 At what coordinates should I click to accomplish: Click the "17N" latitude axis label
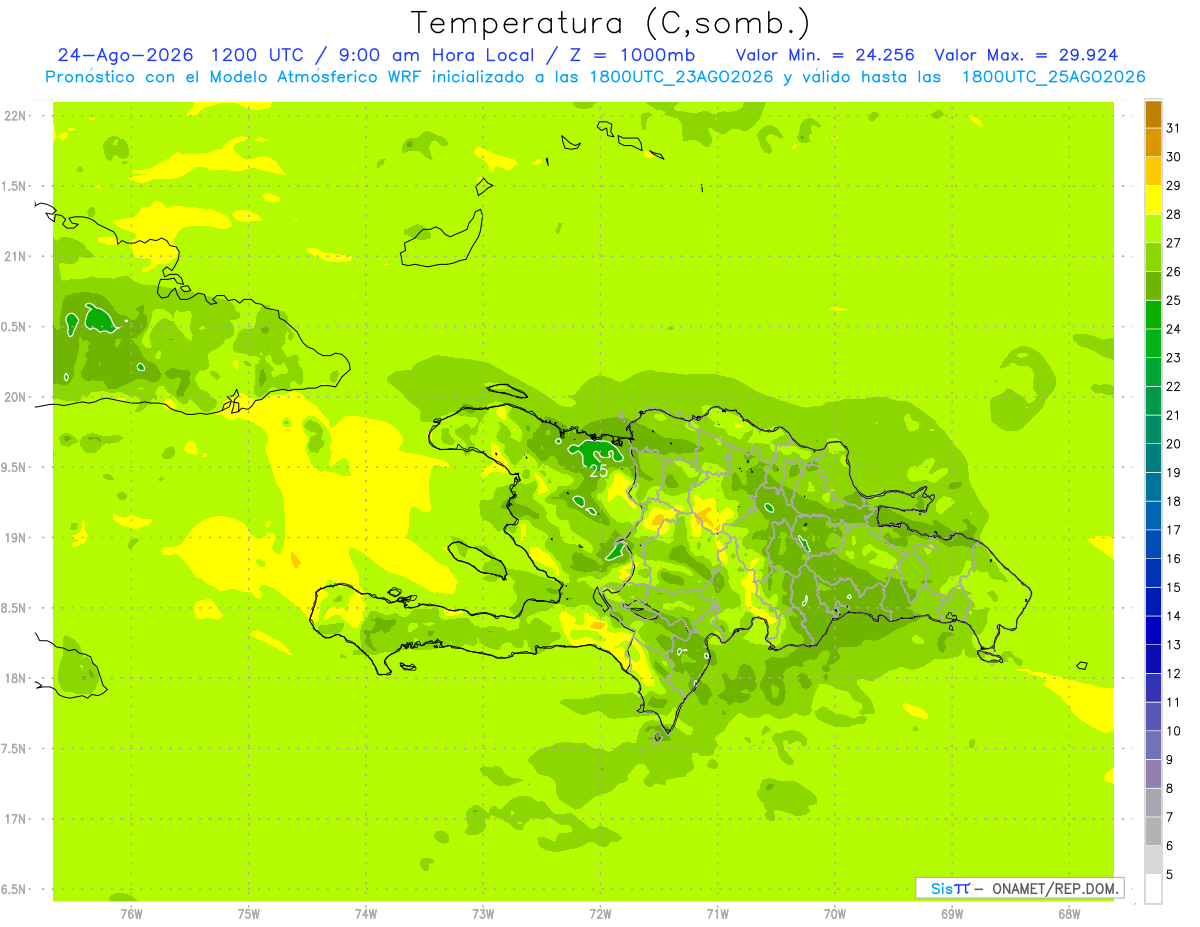15,819
